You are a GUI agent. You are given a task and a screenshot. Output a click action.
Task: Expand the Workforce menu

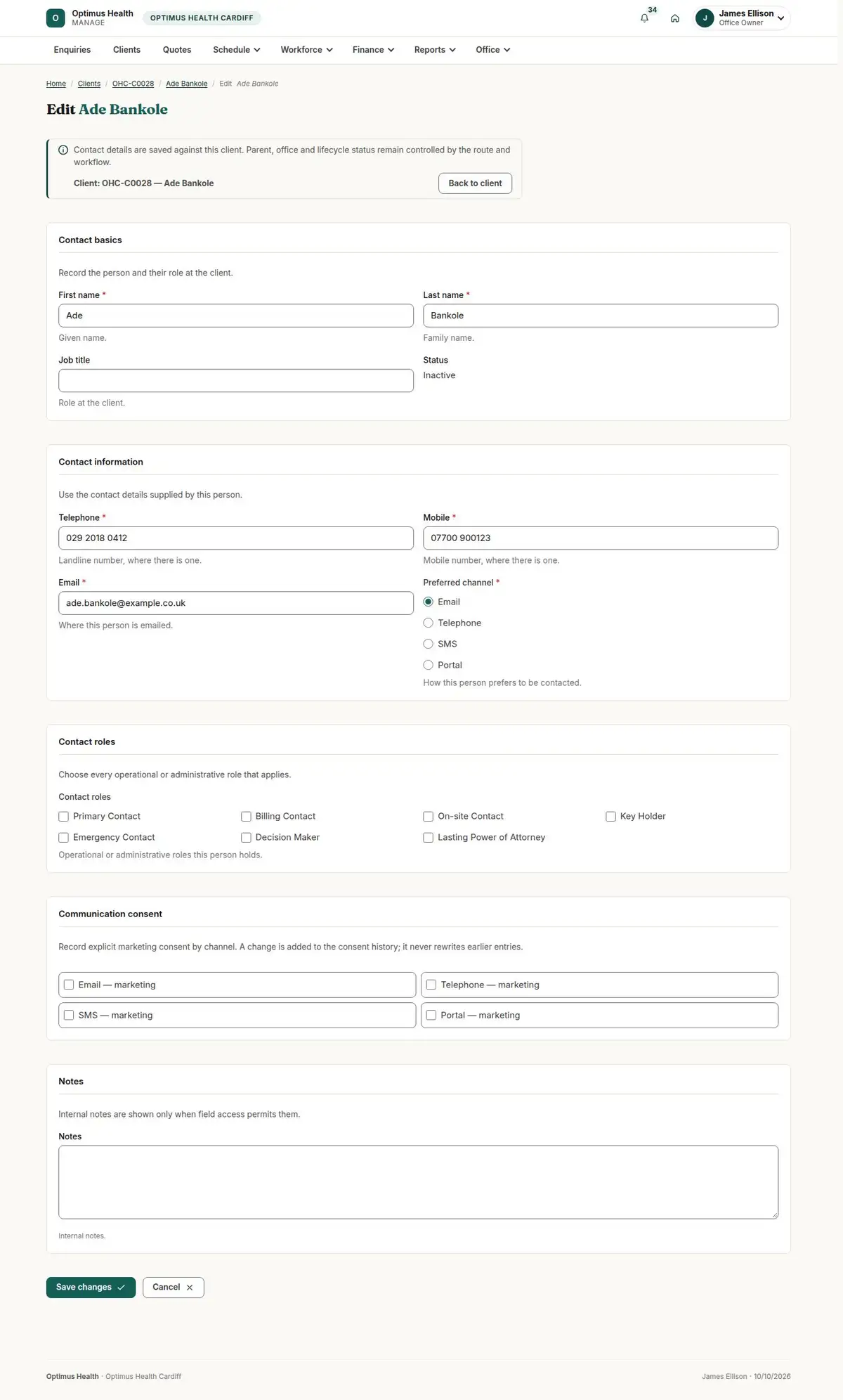(306, 50)
